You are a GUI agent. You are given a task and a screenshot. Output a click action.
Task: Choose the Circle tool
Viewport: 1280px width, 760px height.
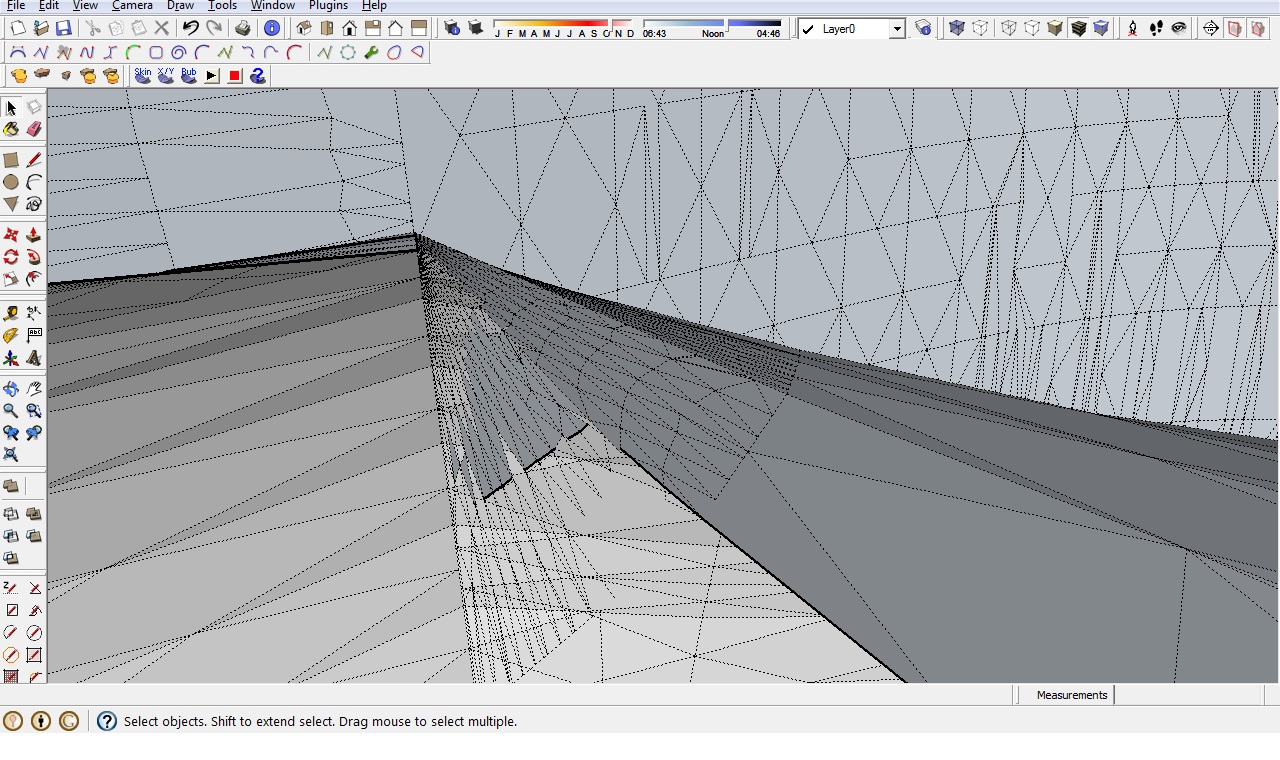pos(11,182)
